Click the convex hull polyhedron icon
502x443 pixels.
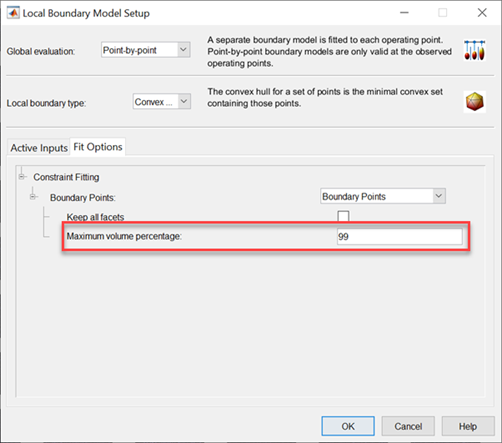475,102
